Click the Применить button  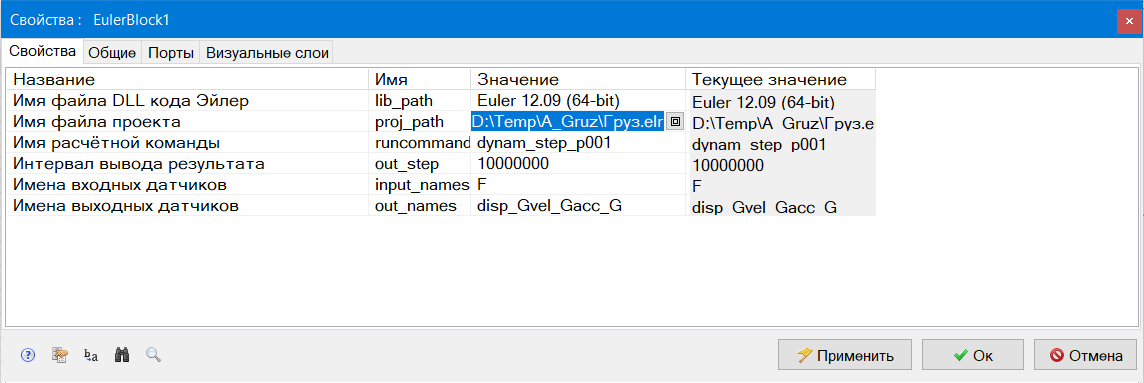click(x=845, y=355)
